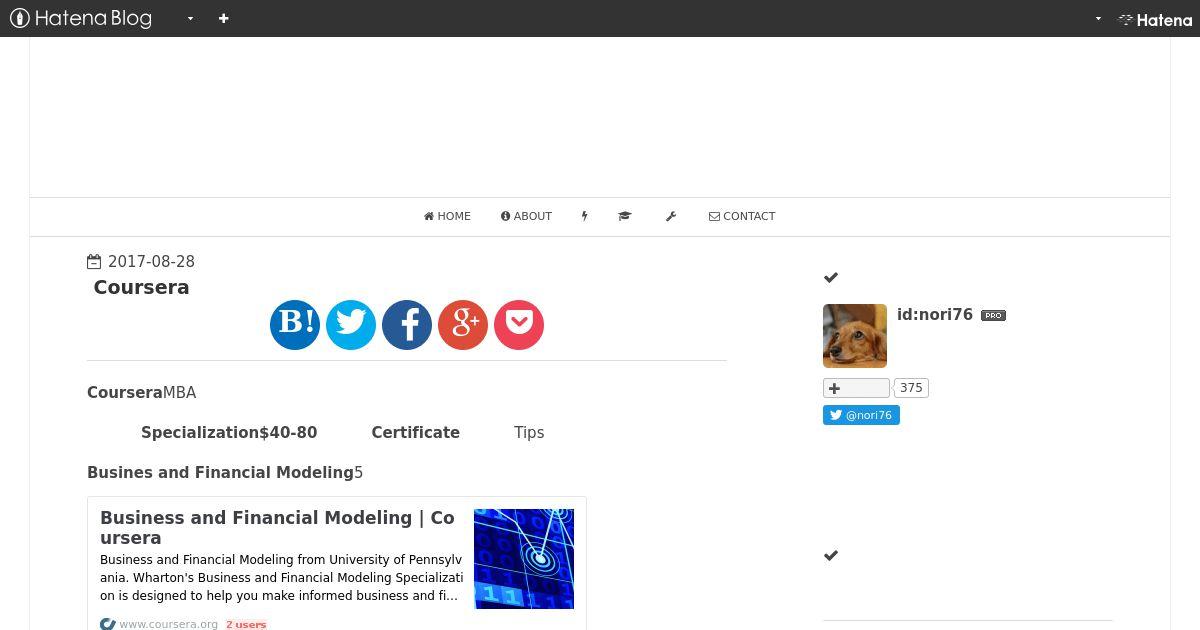1200x630 pixels.
Task: Click the lightning bolt navigation icon
Action: coord(584,216)
